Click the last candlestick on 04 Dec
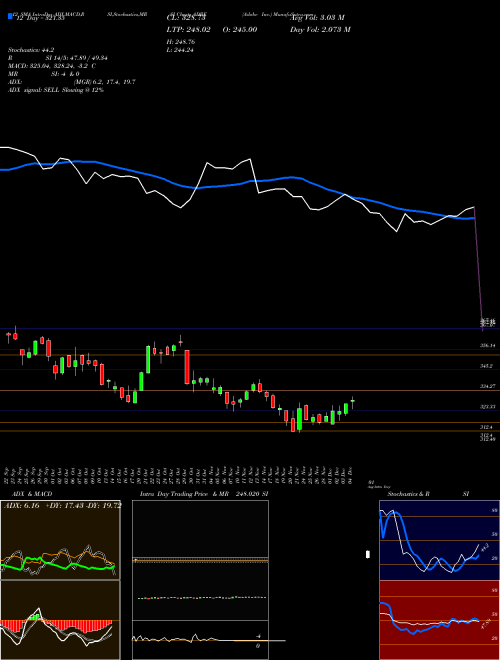The width and height of the screenshot is (500, 660). [x=353, y=402]
